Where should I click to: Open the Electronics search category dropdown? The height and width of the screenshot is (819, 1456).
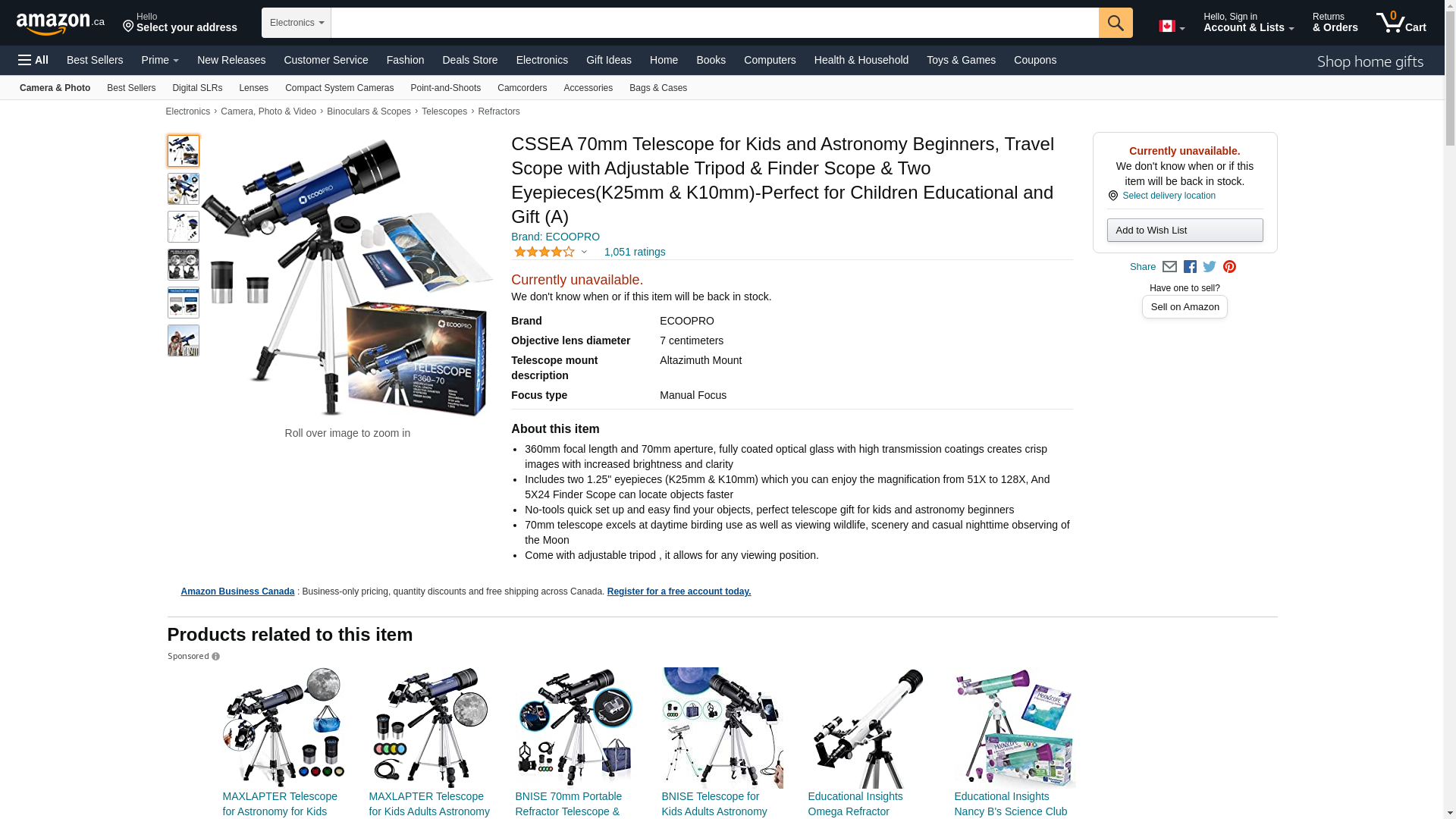tap(297, 23)
